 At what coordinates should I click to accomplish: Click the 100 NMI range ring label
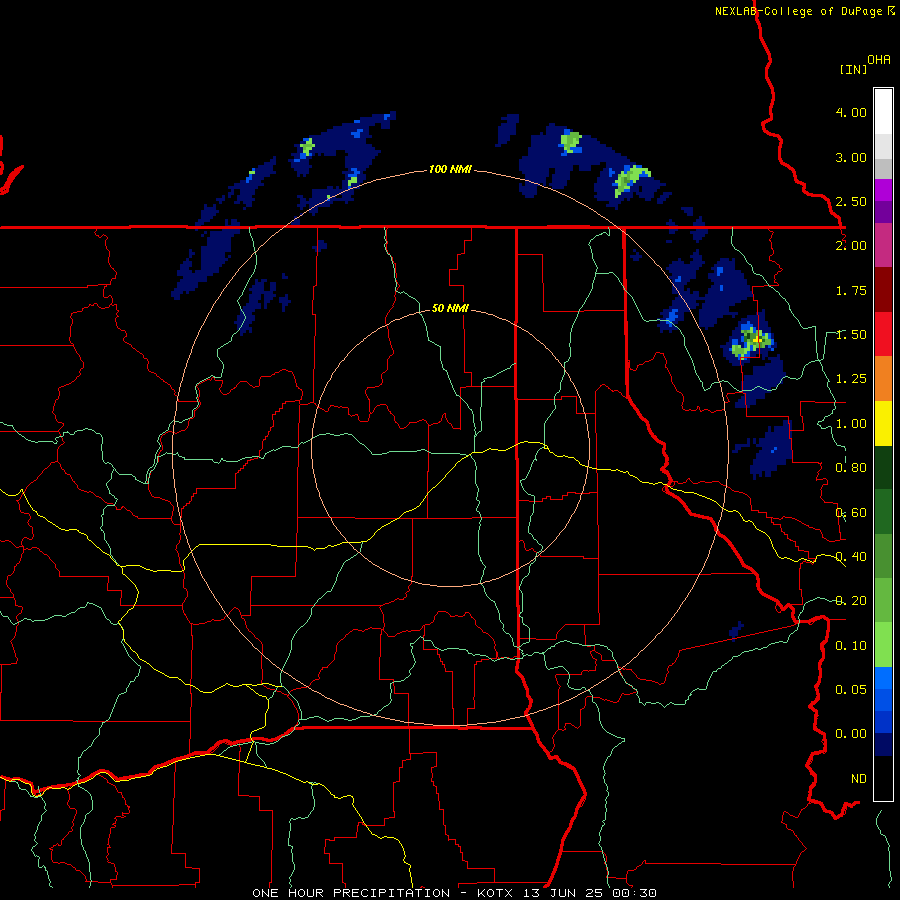[x=450, y=169]
